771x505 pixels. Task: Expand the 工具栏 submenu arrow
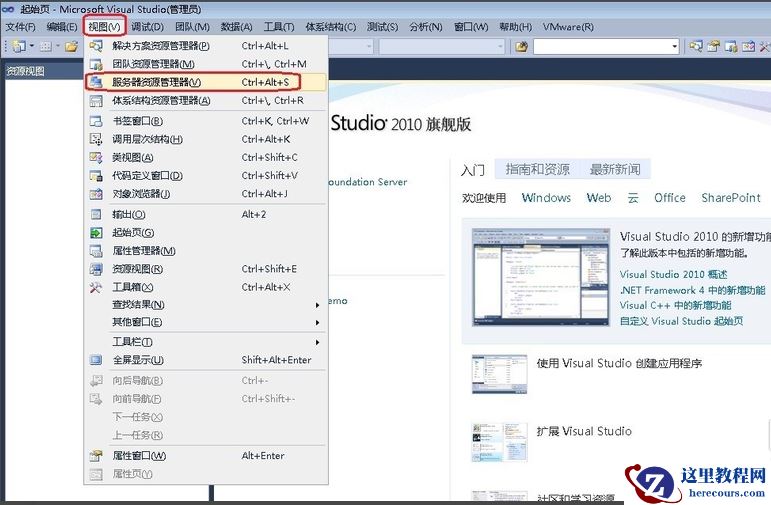tap(318, 342)
